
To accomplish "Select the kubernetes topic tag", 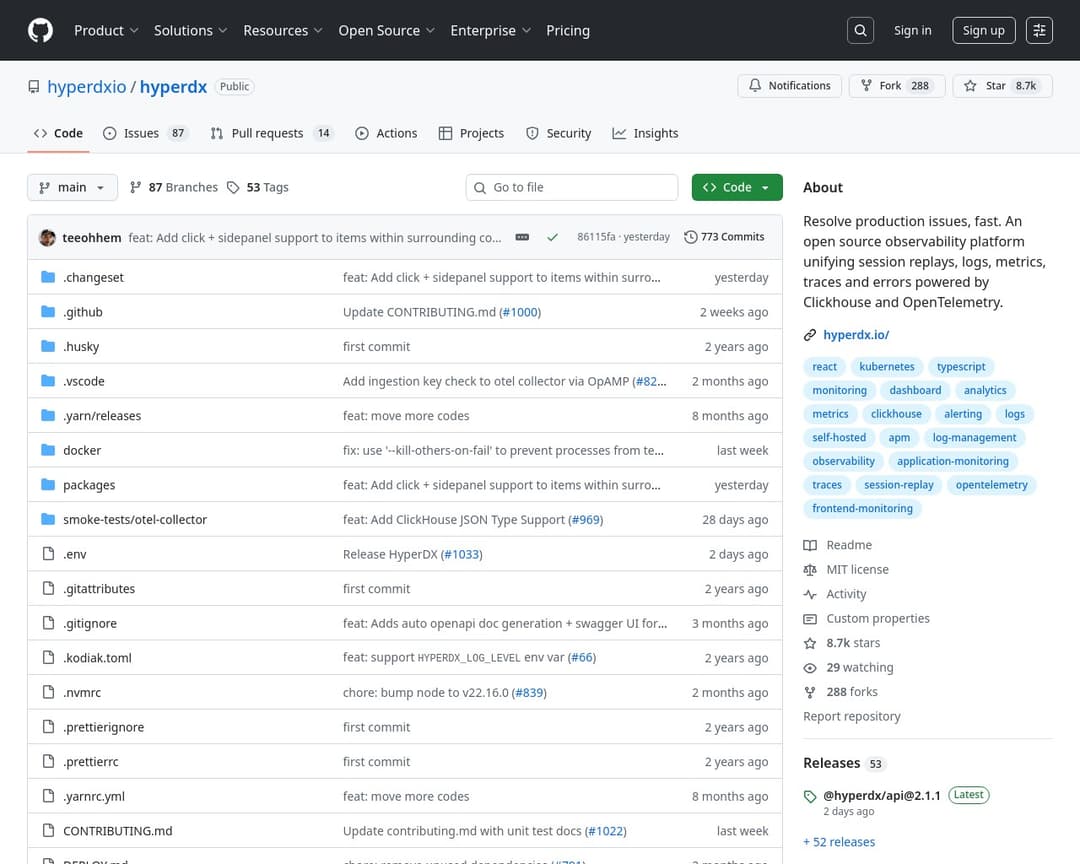I will pos(887,367).
